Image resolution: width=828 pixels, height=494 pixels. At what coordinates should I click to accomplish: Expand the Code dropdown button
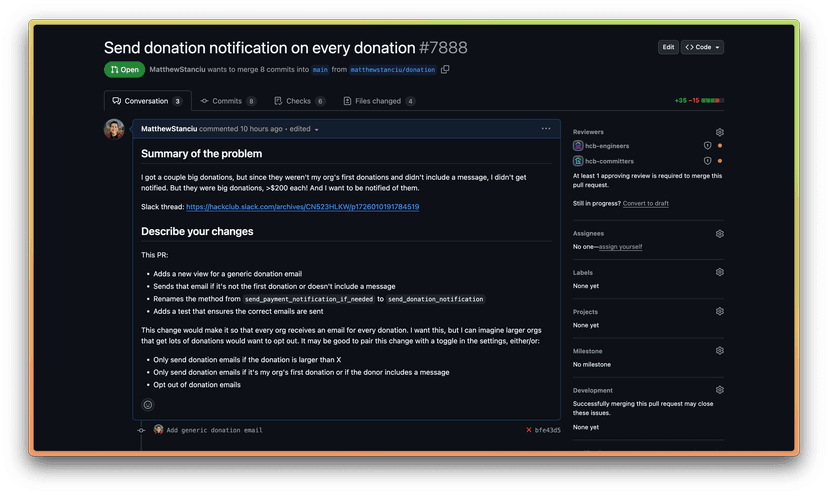pyautogui.click(x=703, y=47)
